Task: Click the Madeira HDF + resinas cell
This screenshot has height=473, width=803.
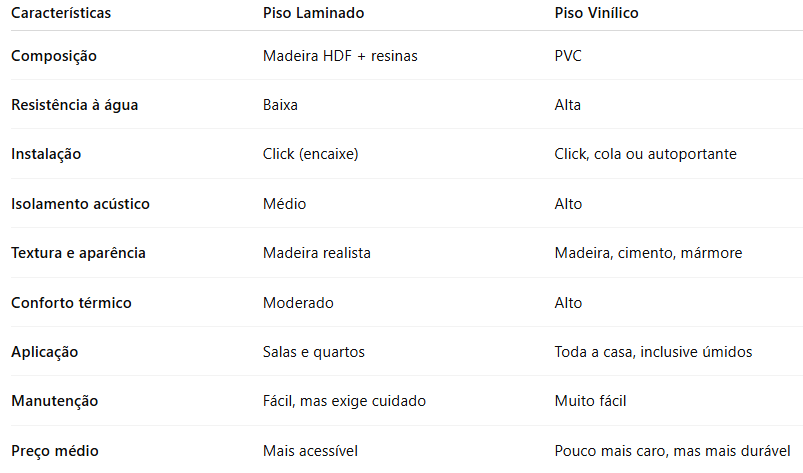Action: (340, 56)
